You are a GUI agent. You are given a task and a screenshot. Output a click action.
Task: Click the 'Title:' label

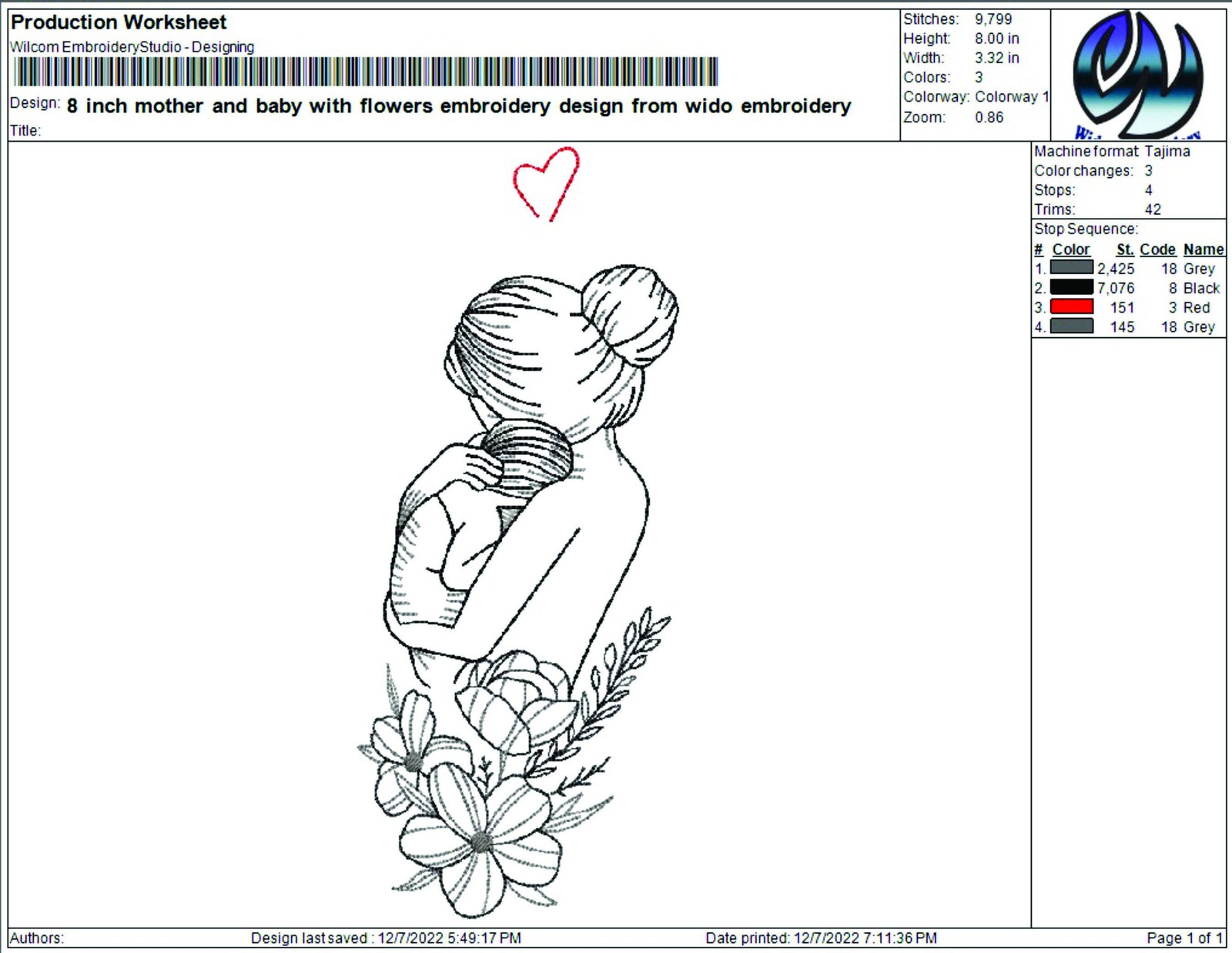(25, 130)
